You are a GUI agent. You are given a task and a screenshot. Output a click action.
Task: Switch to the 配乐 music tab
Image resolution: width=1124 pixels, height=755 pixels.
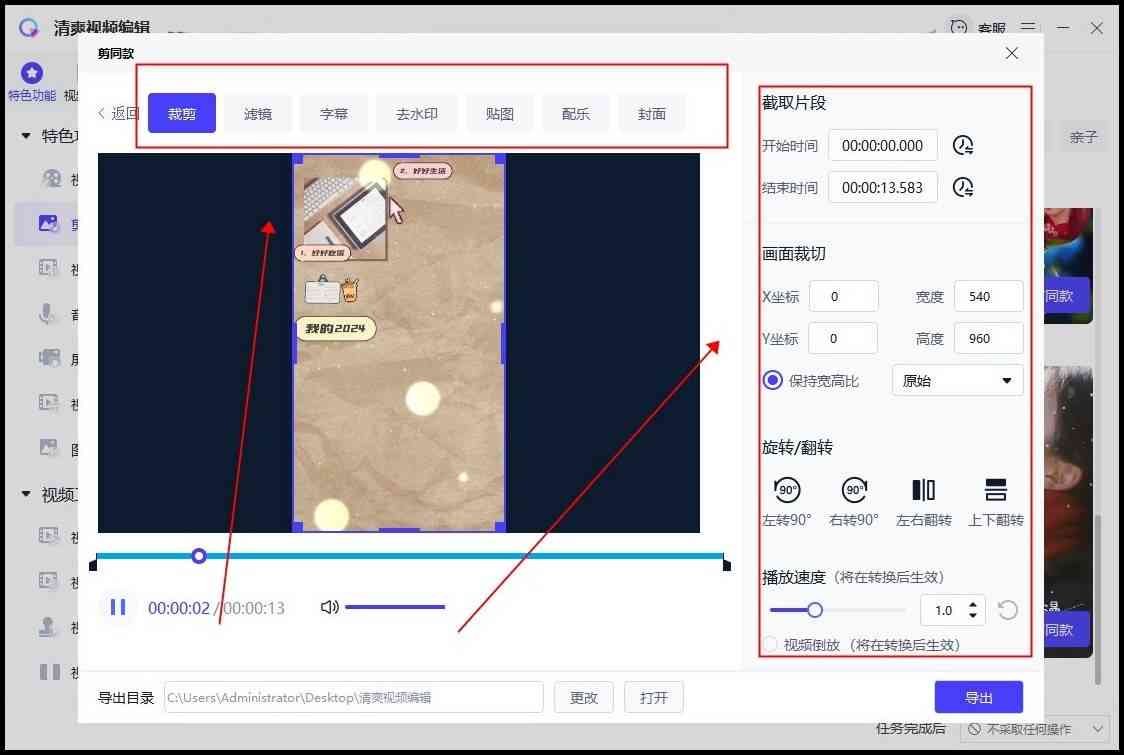tap(576, 113)
